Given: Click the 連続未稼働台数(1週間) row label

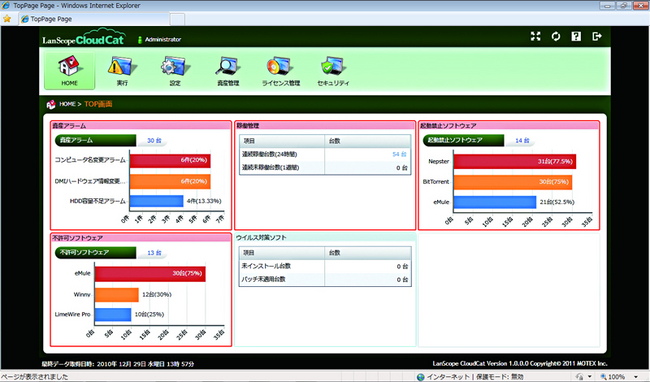Looking at the screenshot, I should (270, 168).
